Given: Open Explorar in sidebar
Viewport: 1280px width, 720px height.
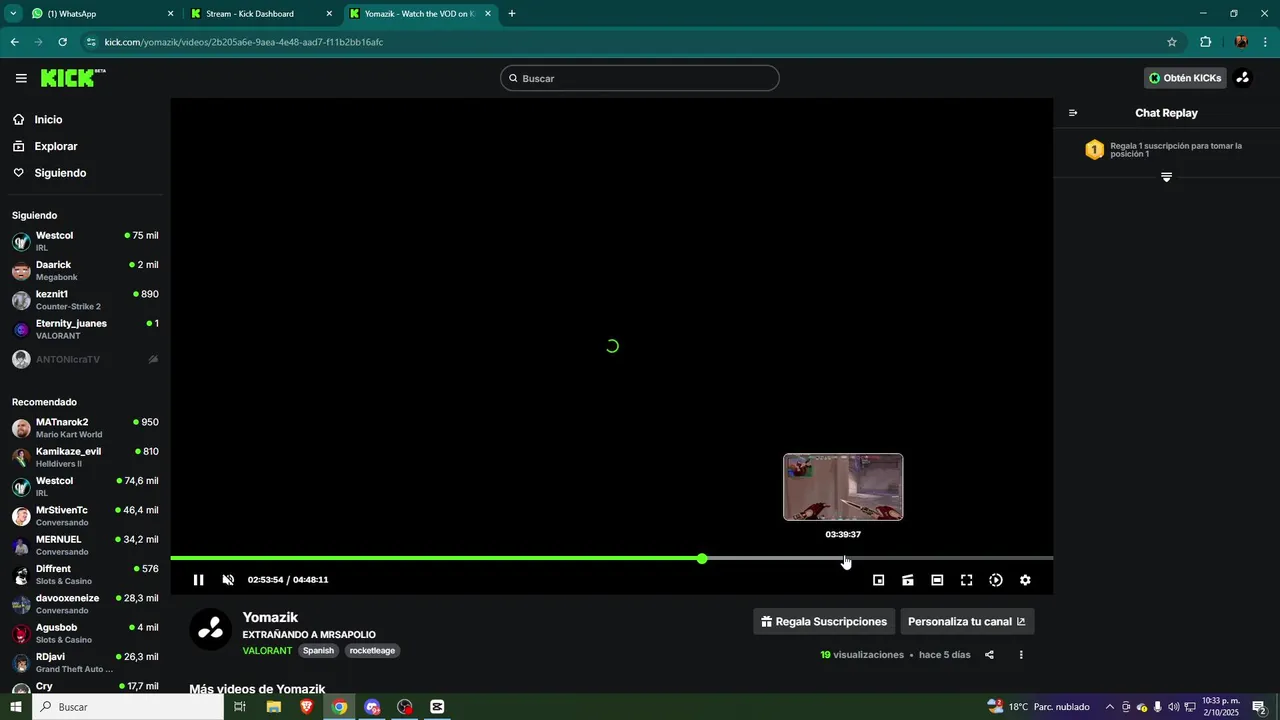Looking at the screenshot, I should tap(55, 146).
